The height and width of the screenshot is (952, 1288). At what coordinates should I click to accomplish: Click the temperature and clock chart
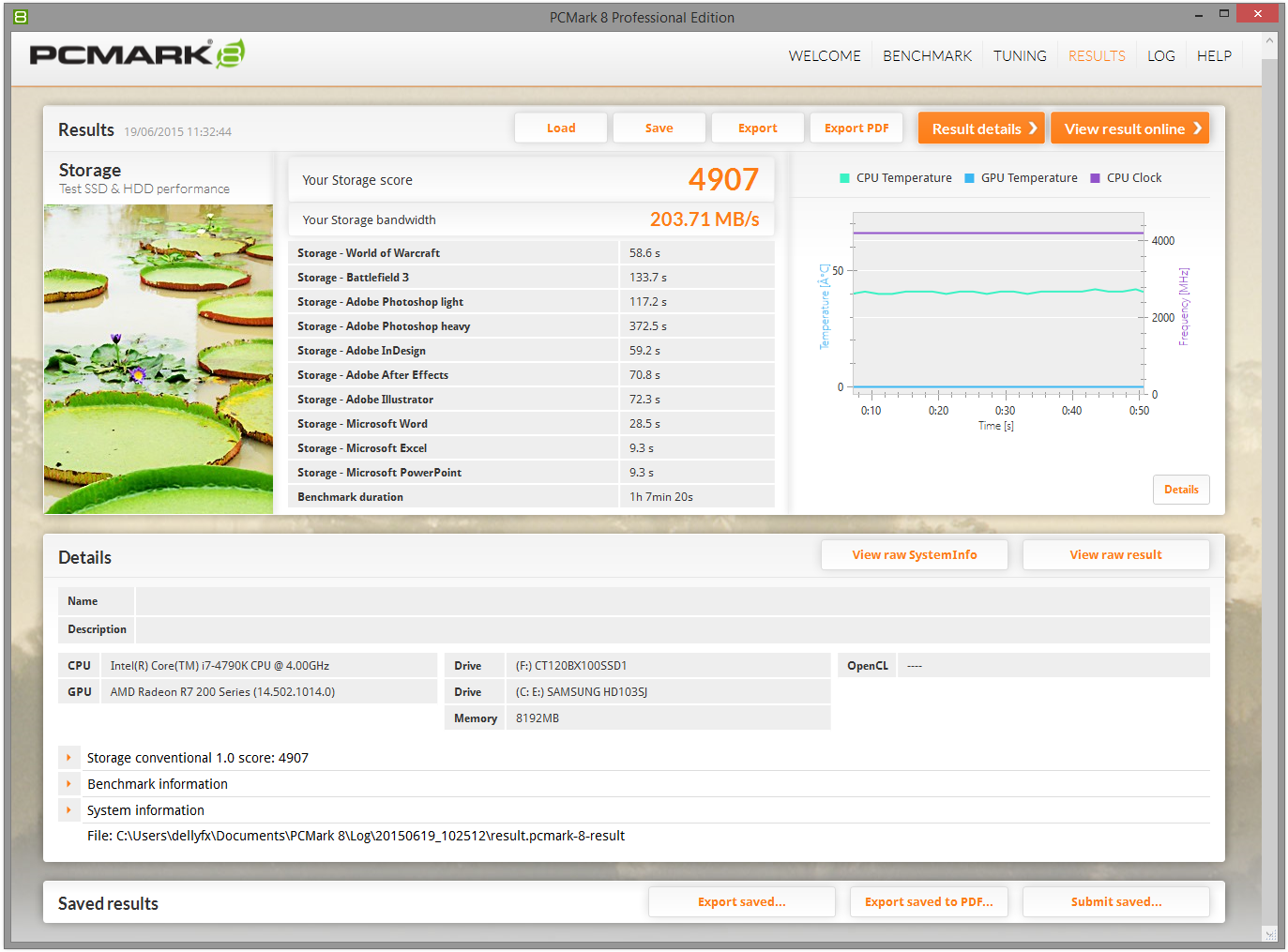(998, 302)
